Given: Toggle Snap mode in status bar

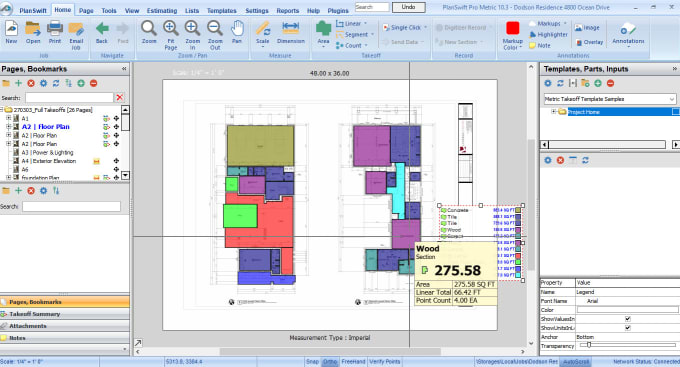Looking at the screenshot, I should click(312, 362).
